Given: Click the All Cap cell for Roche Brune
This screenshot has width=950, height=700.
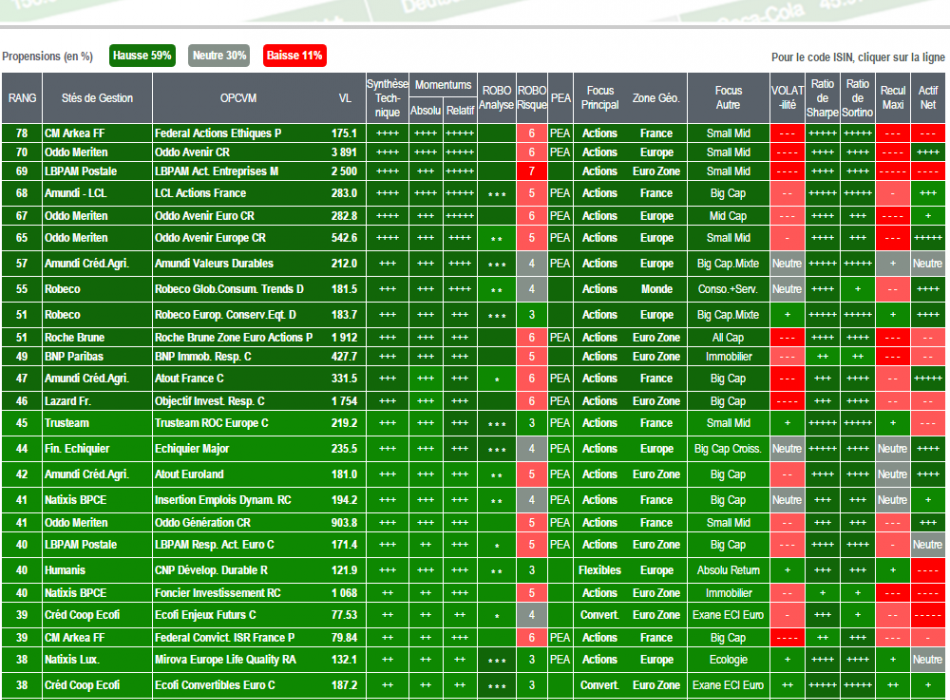Looking at the screenshot, I should (728, 338).
